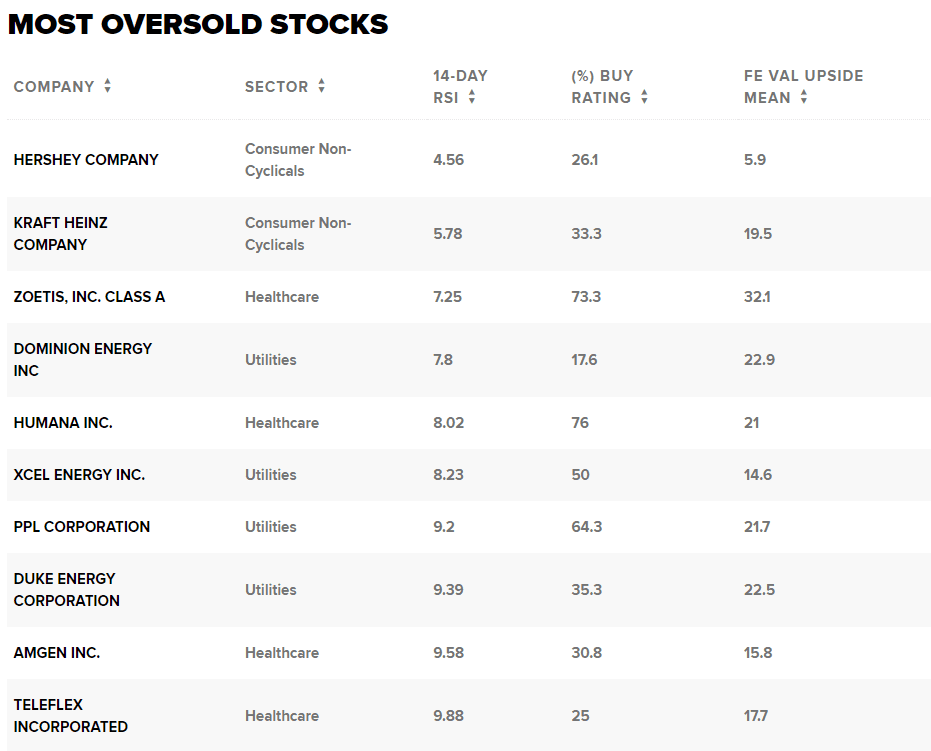Click on Dominion Energy Inc
931x751 pixels.
tap(82, 360)
